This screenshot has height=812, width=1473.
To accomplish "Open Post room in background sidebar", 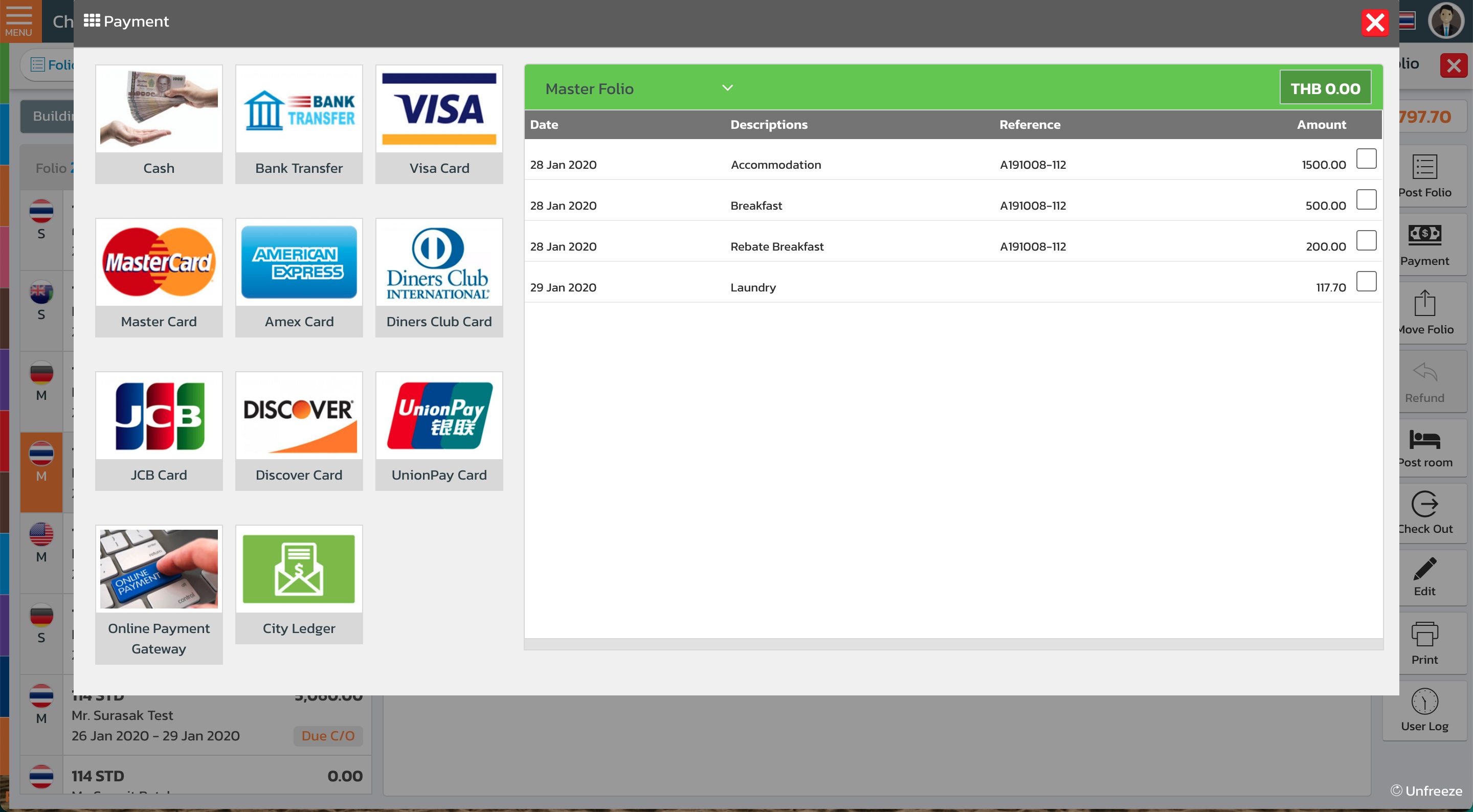I will tap(1424, 448).
